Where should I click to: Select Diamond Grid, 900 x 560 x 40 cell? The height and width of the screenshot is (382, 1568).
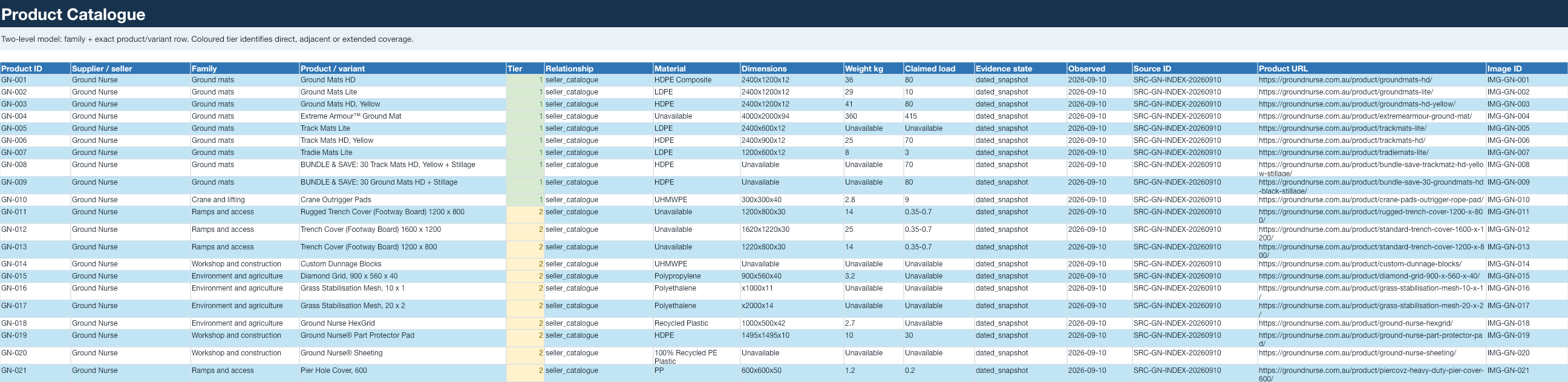402,277
